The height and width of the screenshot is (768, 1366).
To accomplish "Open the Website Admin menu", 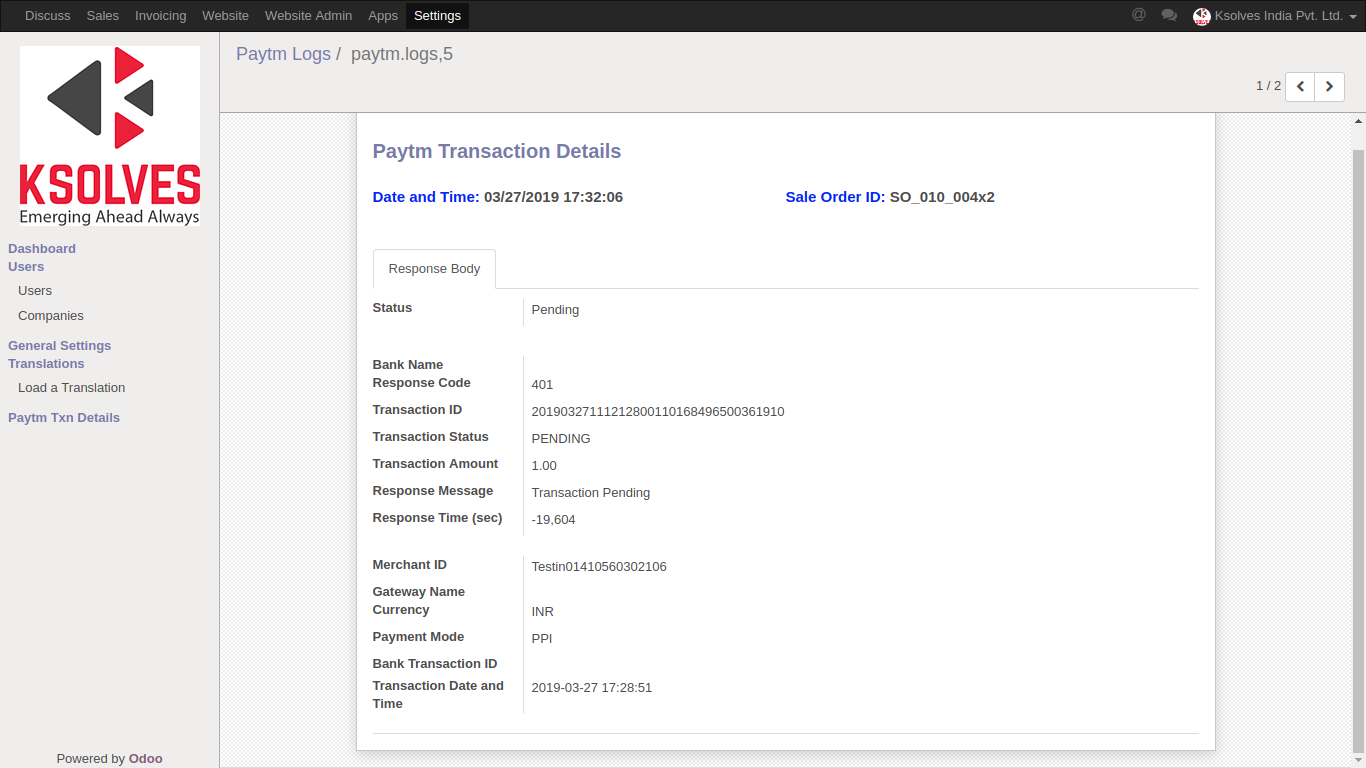I will coord(308,15).
